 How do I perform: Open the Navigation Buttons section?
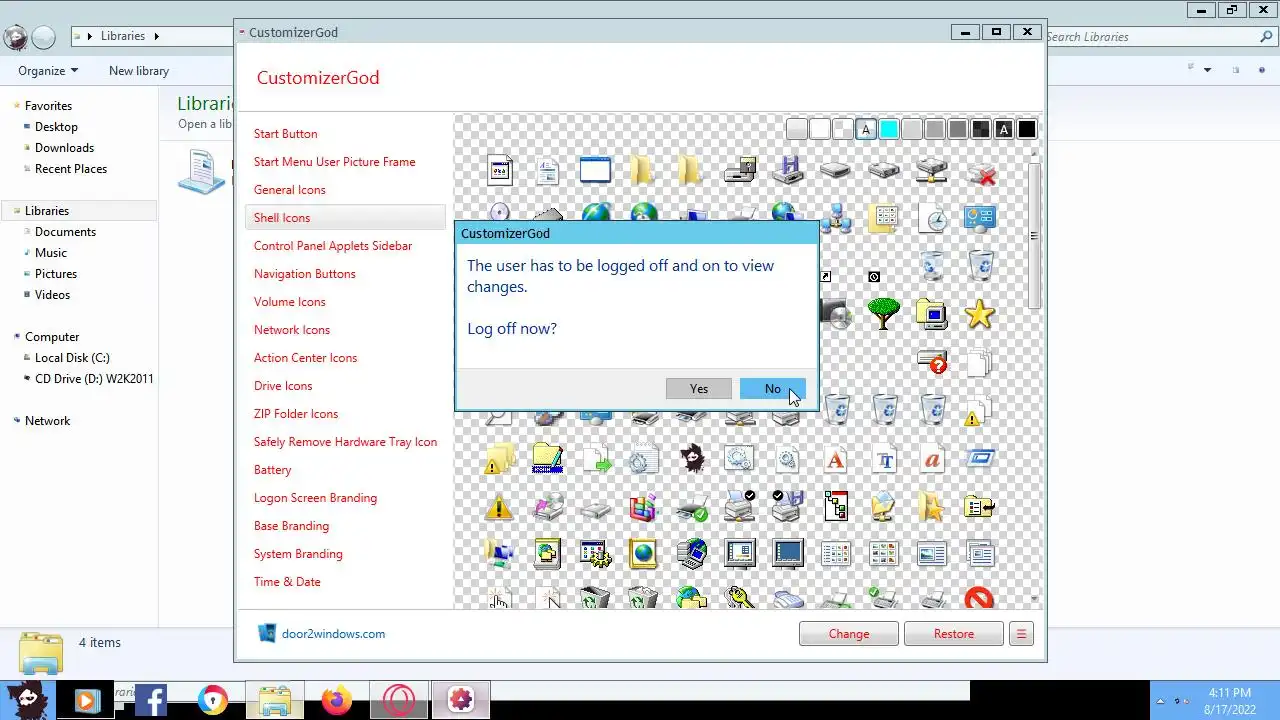[304, 274]
